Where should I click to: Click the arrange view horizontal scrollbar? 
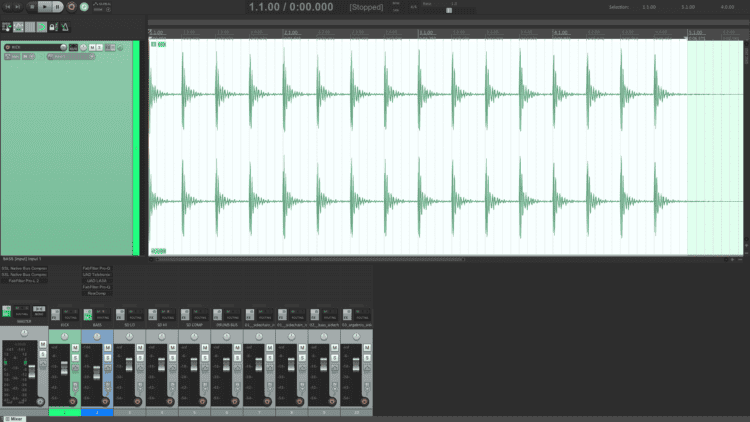(x=311, y=259)
